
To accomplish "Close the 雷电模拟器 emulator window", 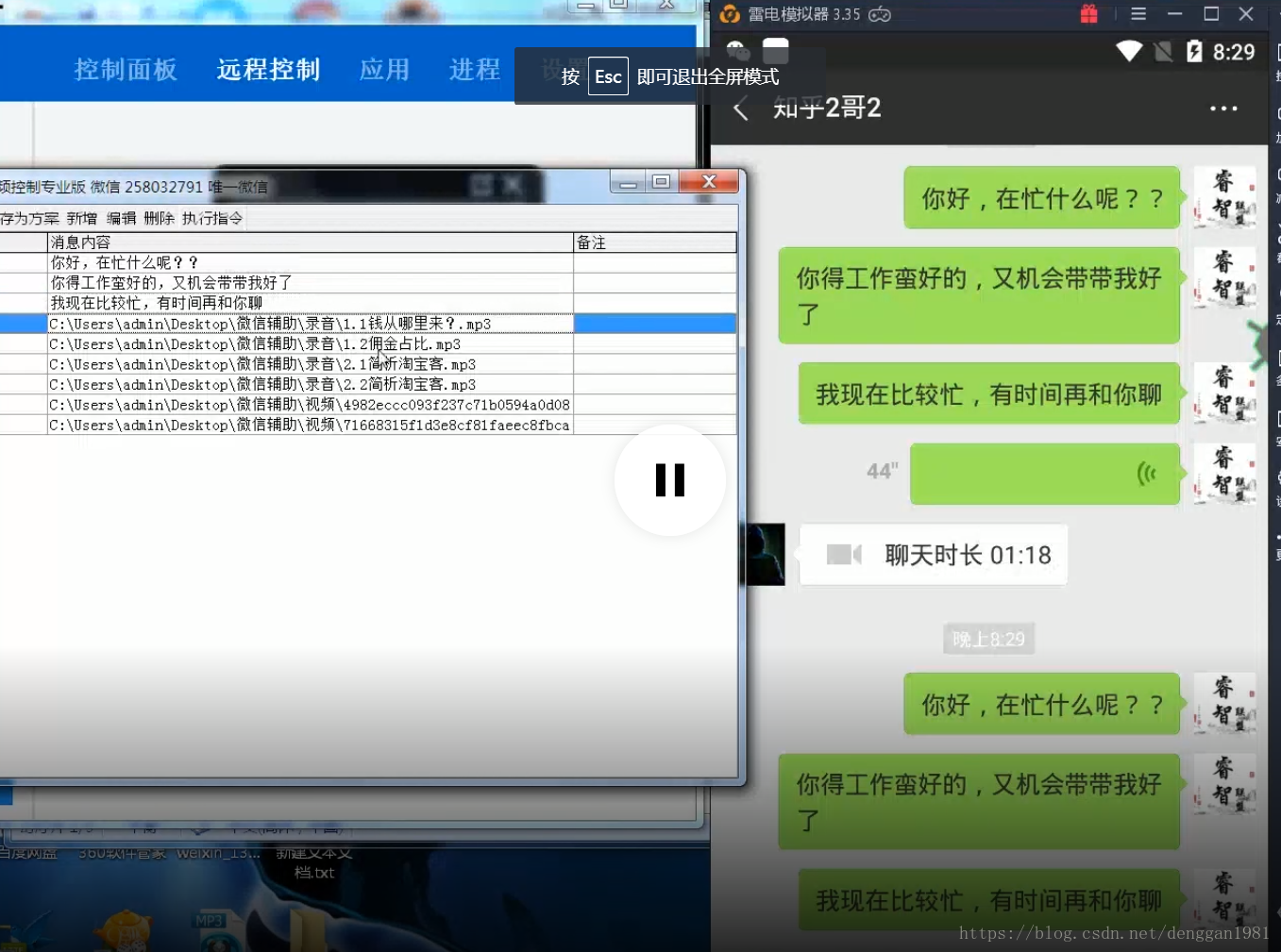I will coord(1246,14).
